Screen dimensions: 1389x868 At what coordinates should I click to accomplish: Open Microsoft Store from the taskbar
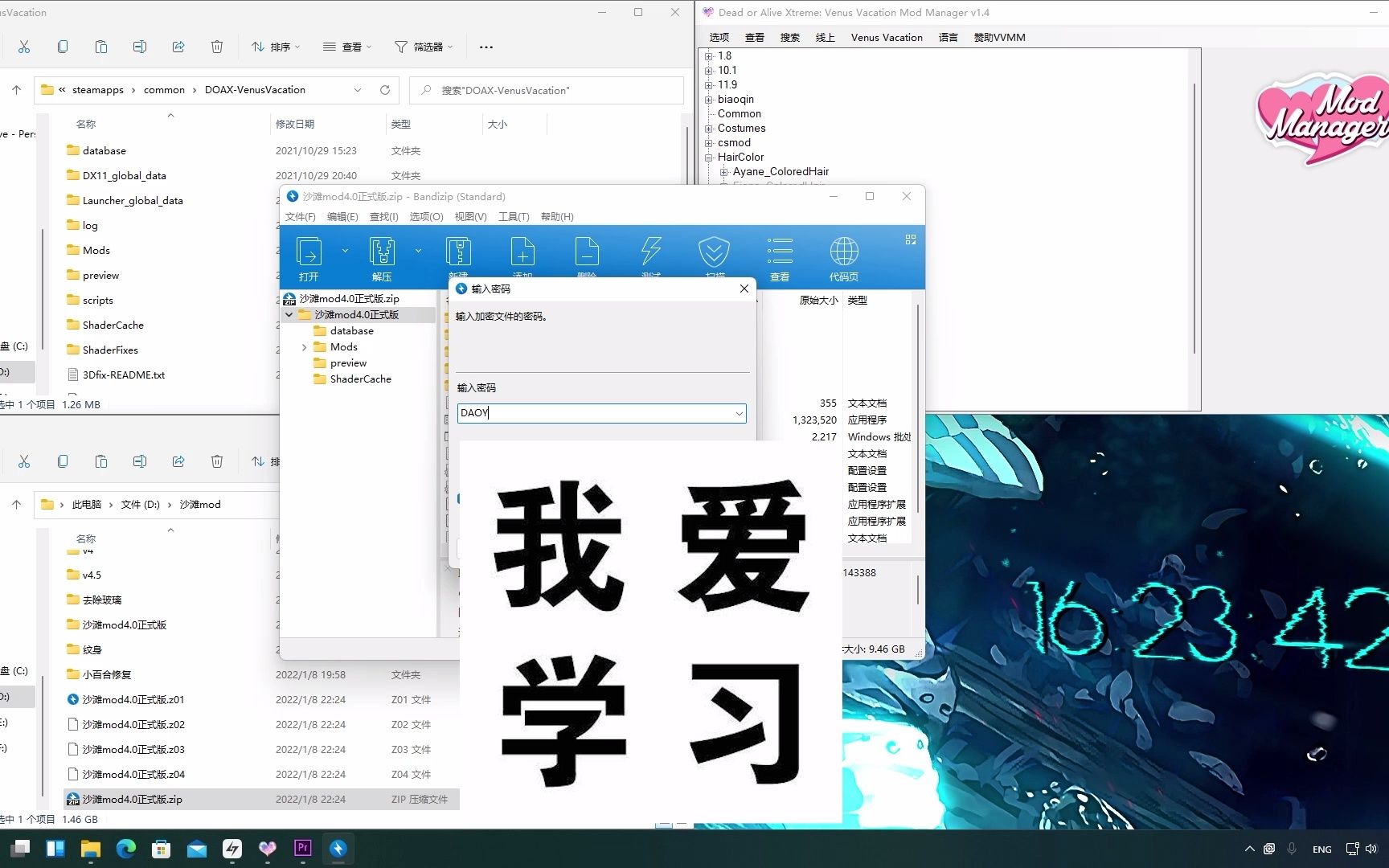[162, 848]
